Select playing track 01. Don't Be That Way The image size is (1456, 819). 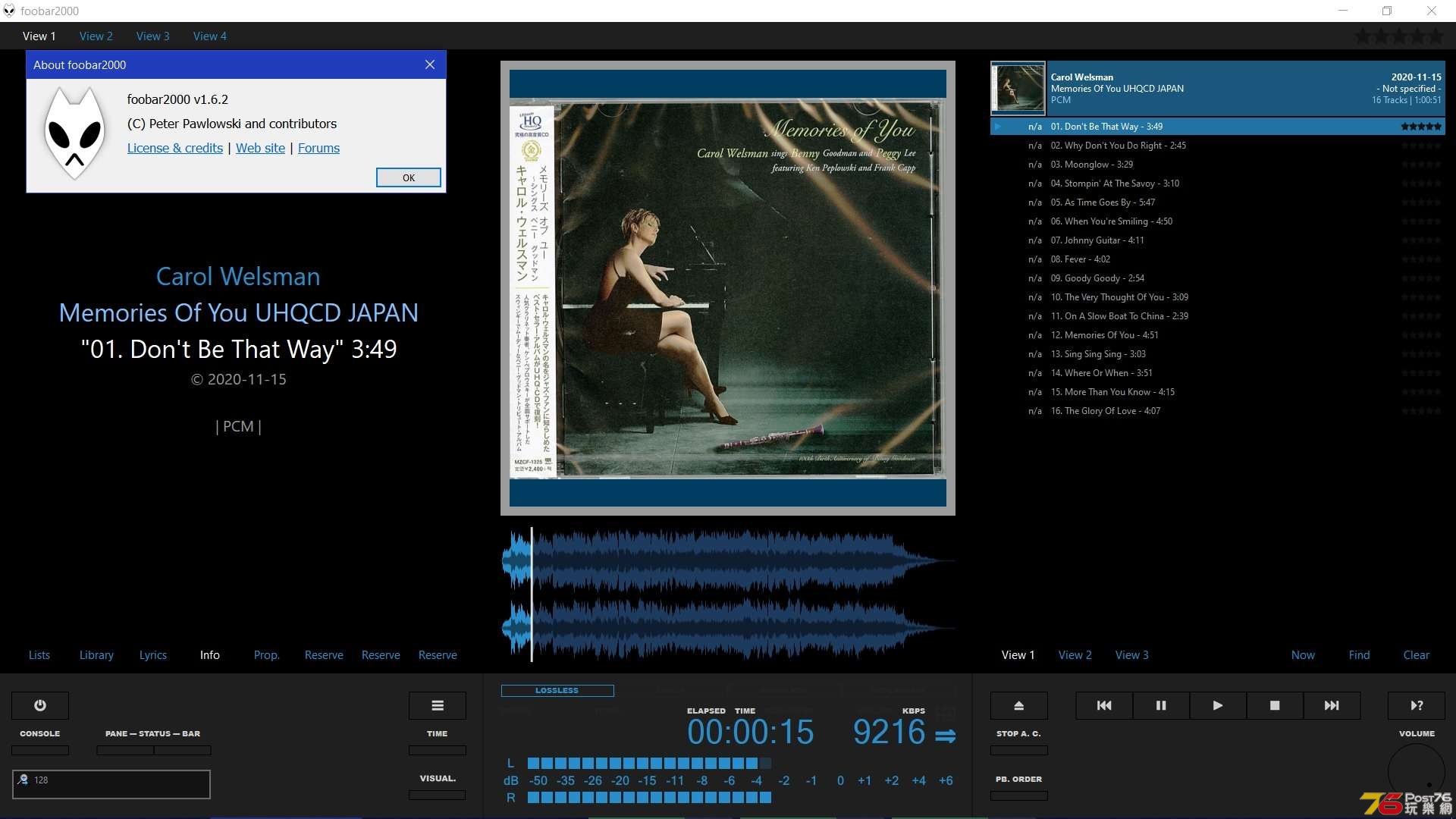tap(1218, 127)
